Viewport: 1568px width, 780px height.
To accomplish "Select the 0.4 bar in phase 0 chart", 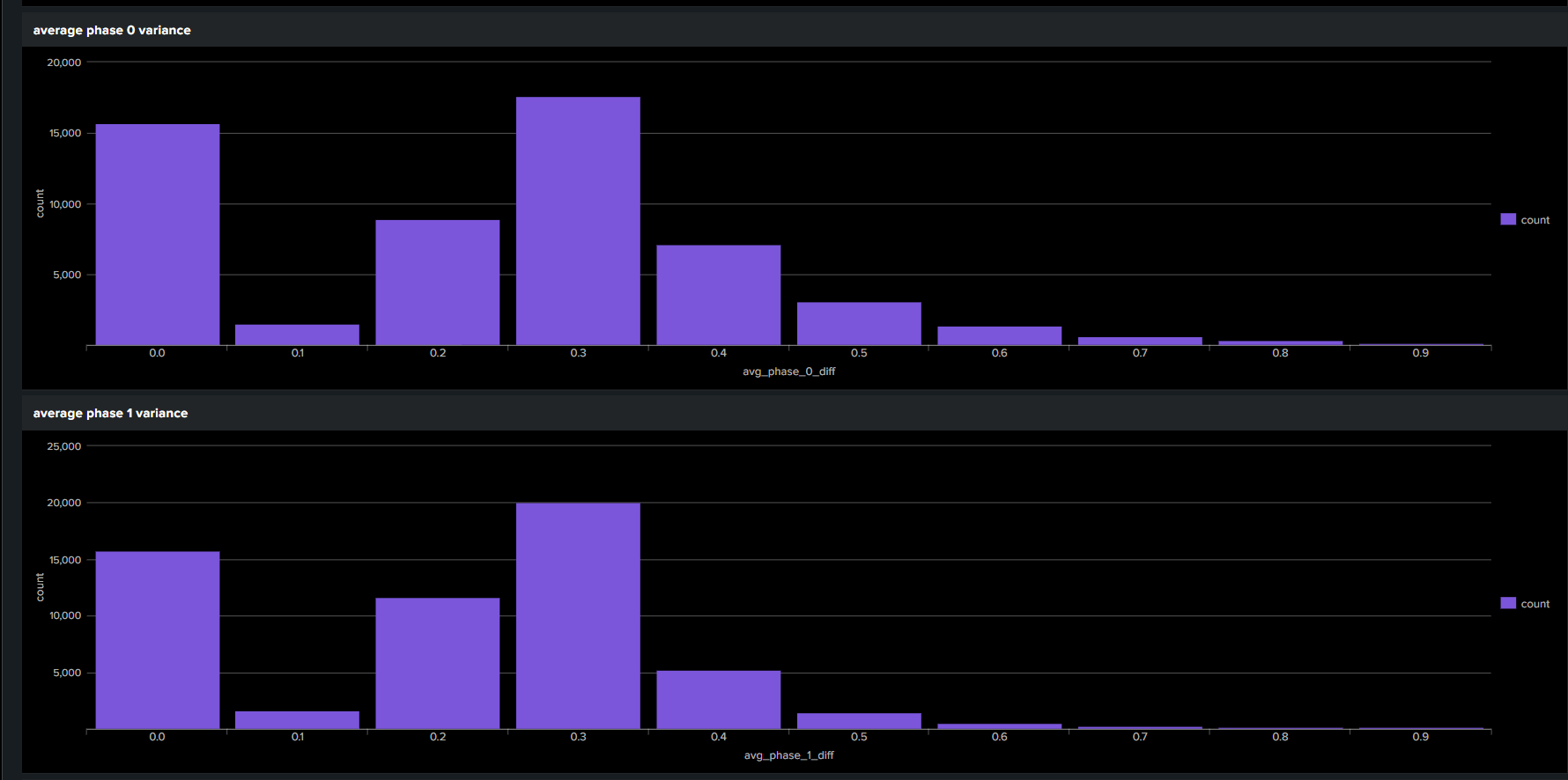I will tap(719, 295).
